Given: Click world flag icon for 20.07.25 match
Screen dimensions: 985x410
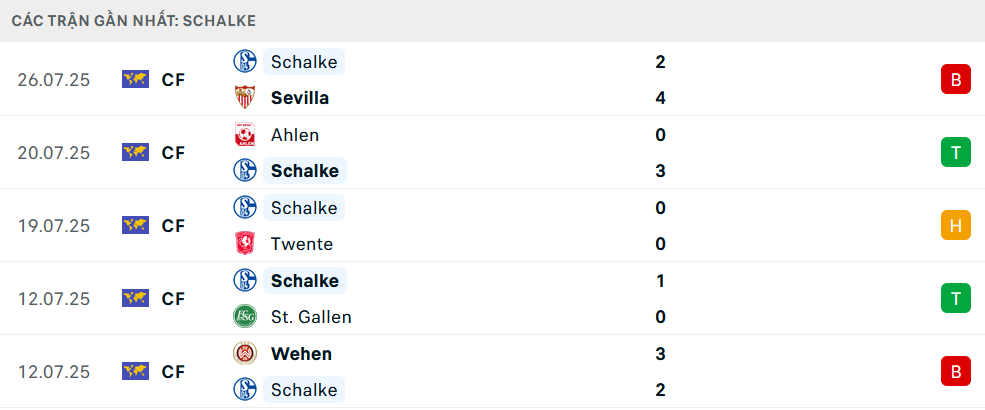Looking at the screenshot, I should point(135,152).
